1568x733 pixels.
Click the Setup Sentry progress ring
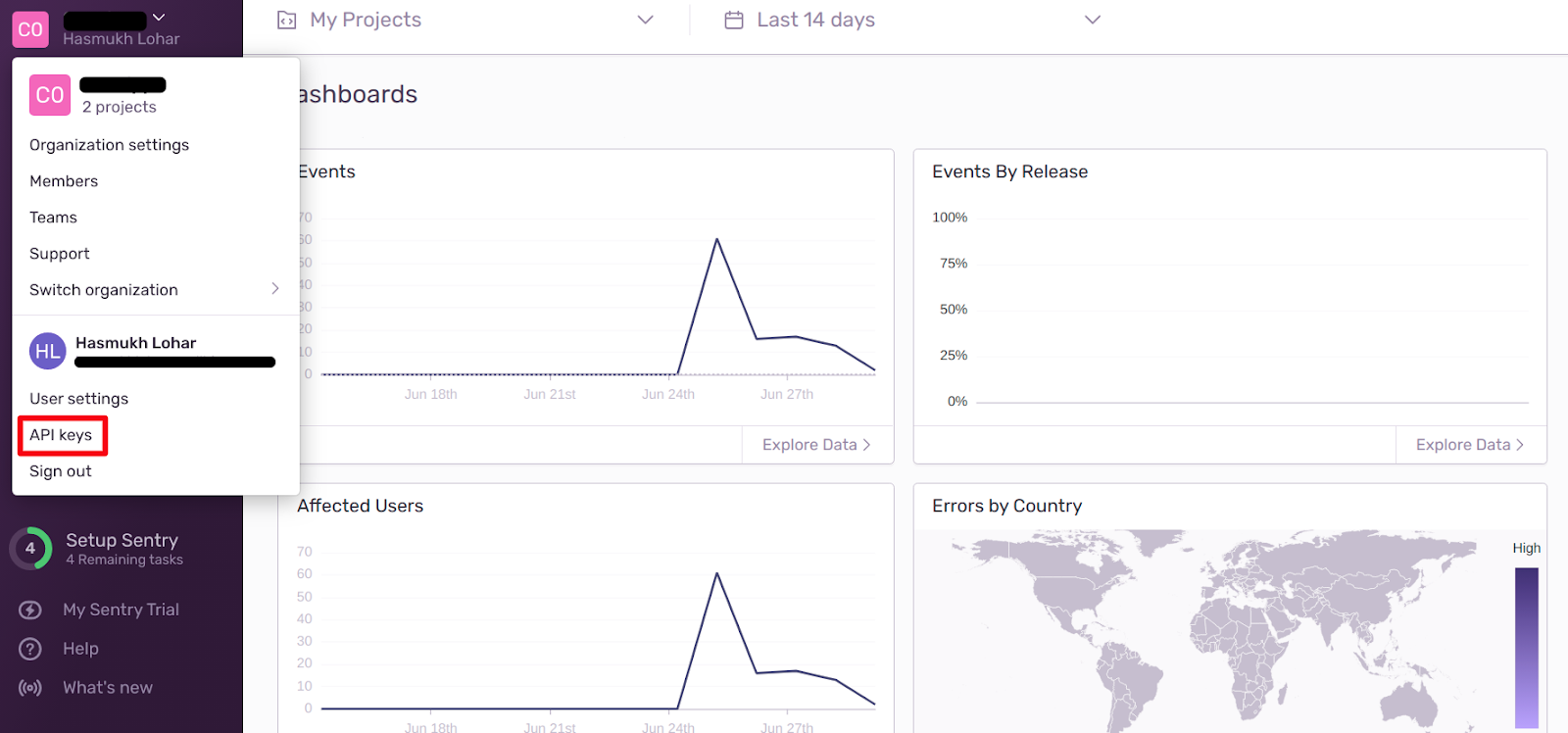pyautogui.click(x=30, y=549)
